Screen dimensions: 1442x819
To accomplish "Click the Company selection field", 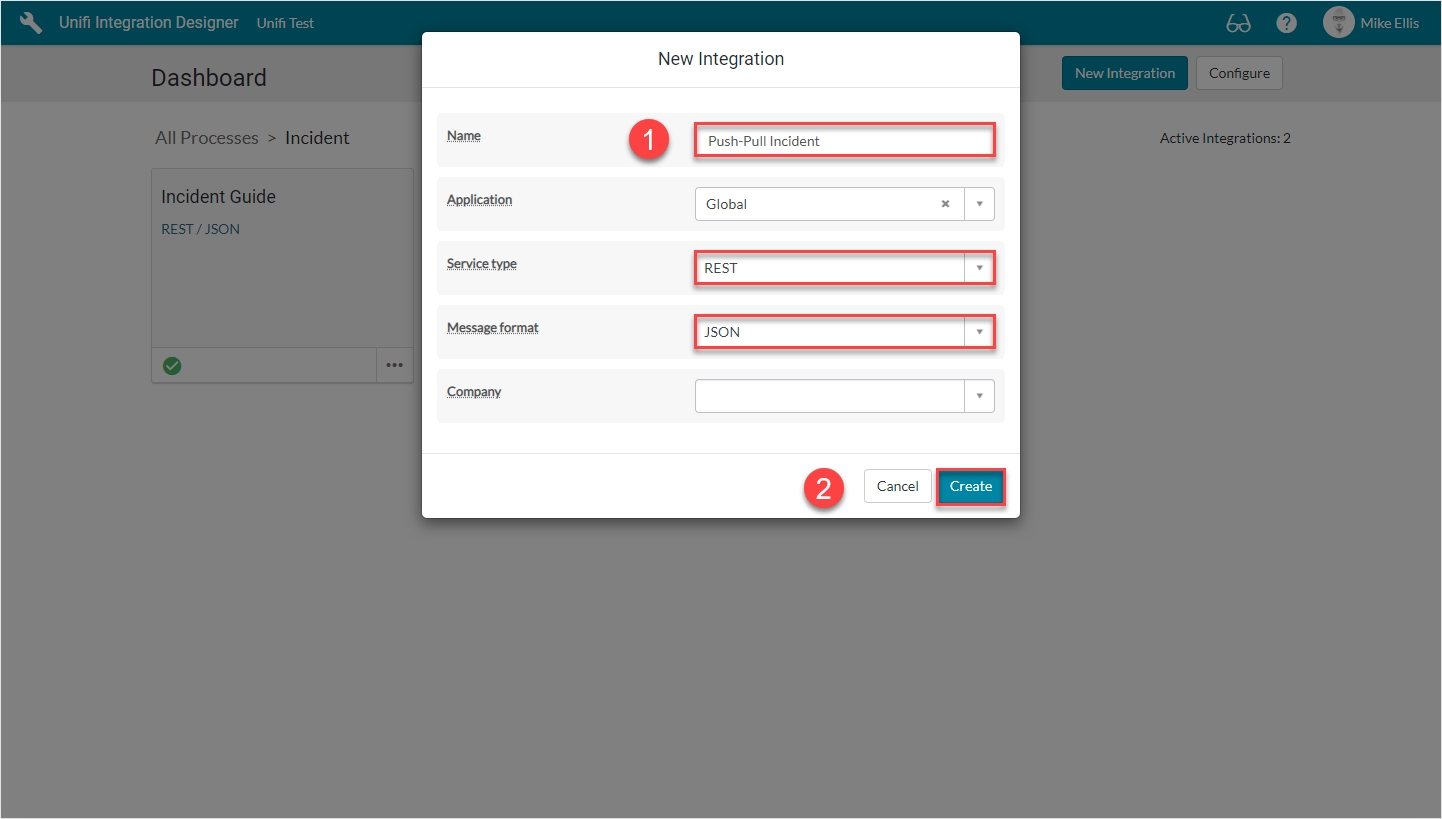I will click(x=829, y=396).
